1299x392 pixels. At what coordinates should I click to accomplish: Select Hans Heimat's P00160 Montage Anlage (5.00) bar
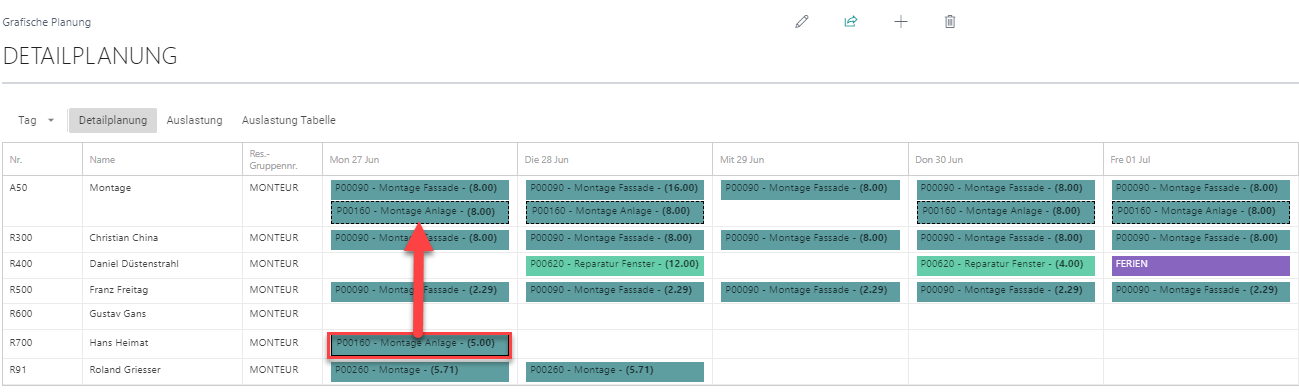(x=420, y=345)
